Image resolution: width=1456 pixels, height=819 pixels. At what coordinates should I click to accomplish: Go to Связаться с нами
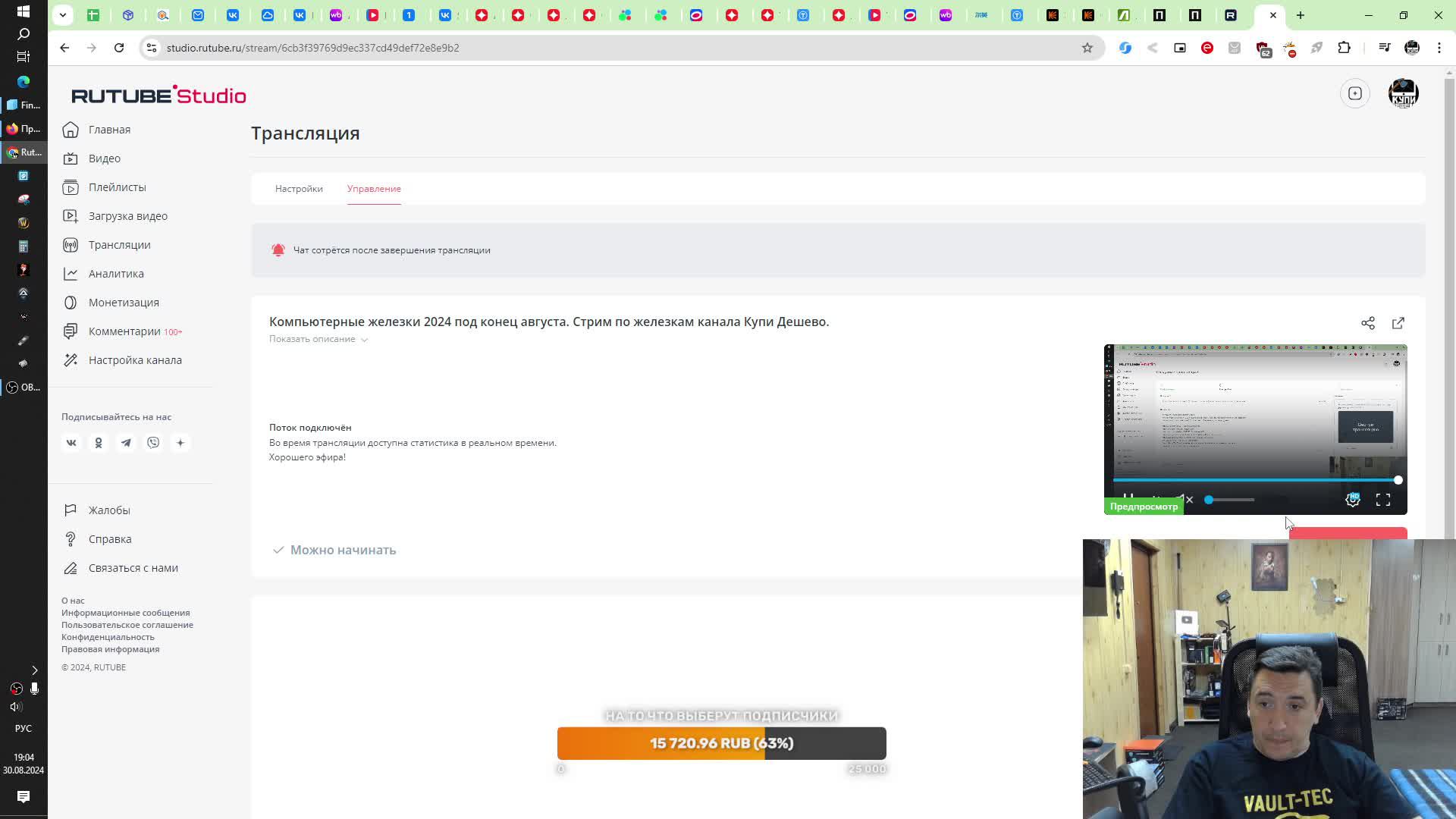[x=133, y=568]
